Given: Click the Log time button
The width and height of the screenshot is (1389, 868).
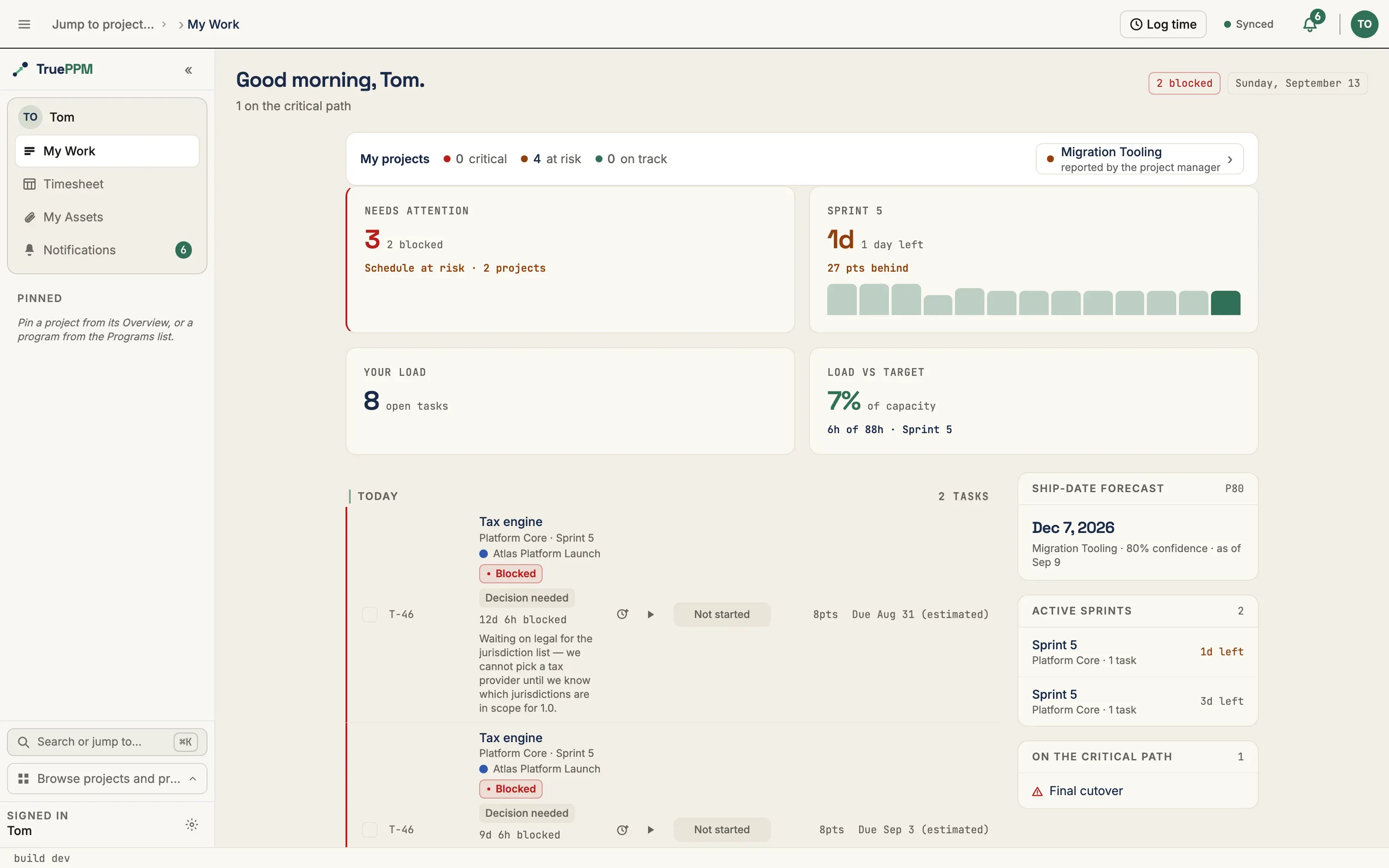Looking at the screenshot, I should [1163, 24].
